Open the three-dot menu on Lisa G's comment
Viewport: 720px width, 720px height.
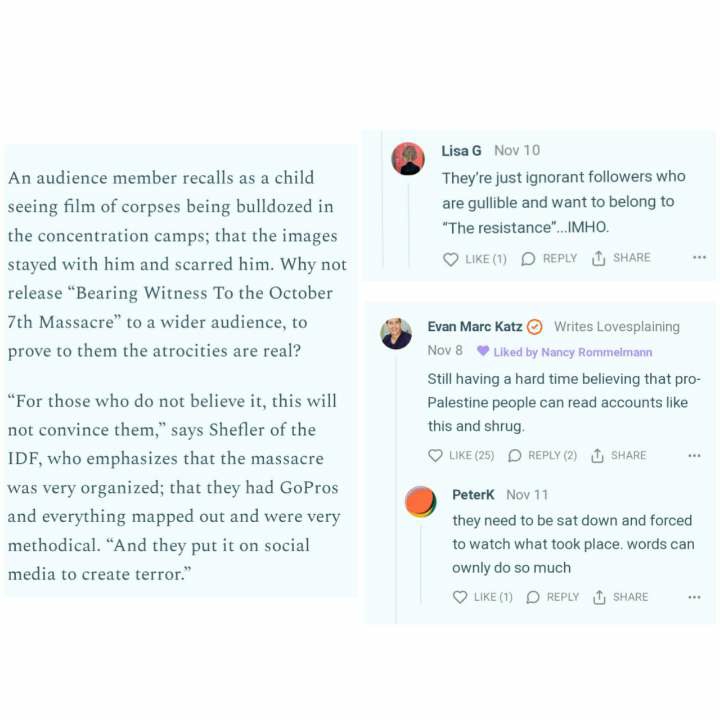coord(699,258)
